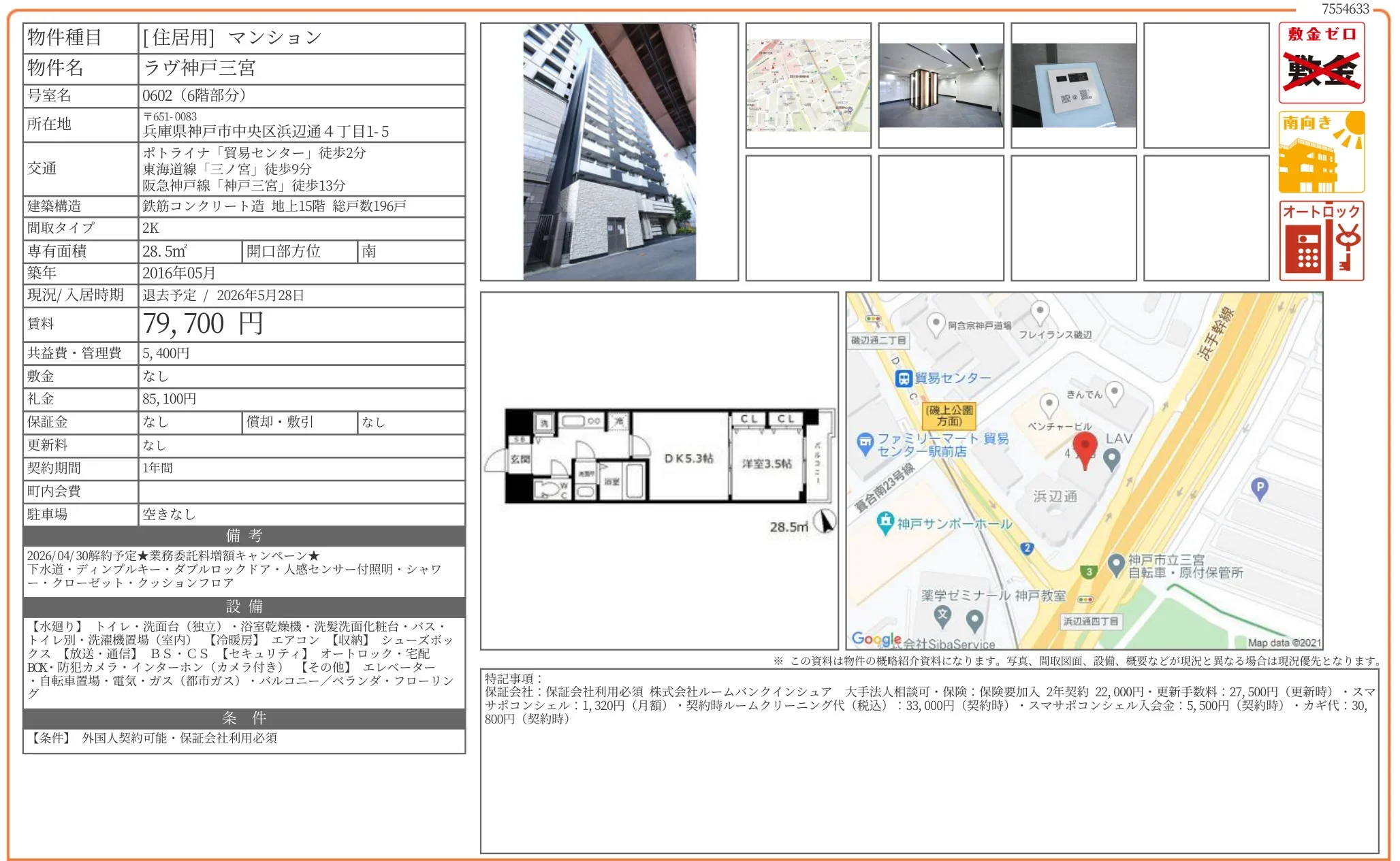Click the 南向き sun badge icon
Viewport: 1400px width, 861px height.
click(x=1321, y=152)
